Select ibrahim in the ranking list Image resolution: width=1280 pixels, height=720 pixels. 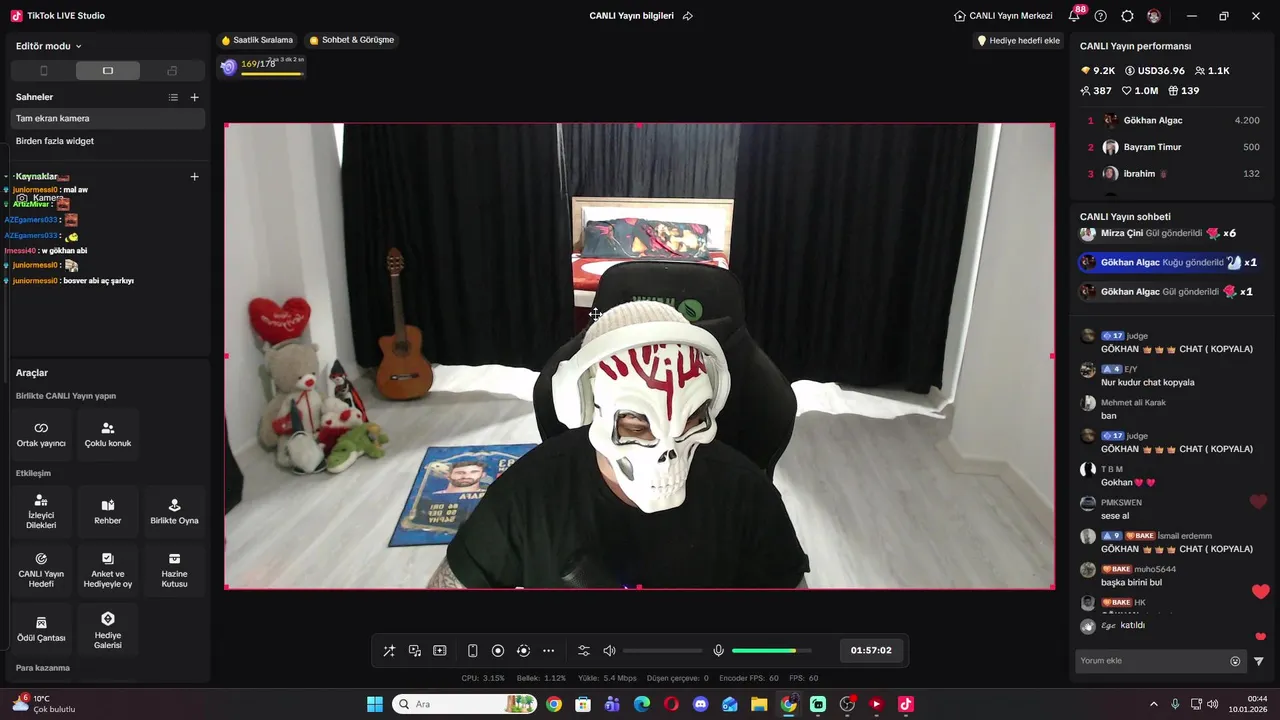[x=1172, y=174]
